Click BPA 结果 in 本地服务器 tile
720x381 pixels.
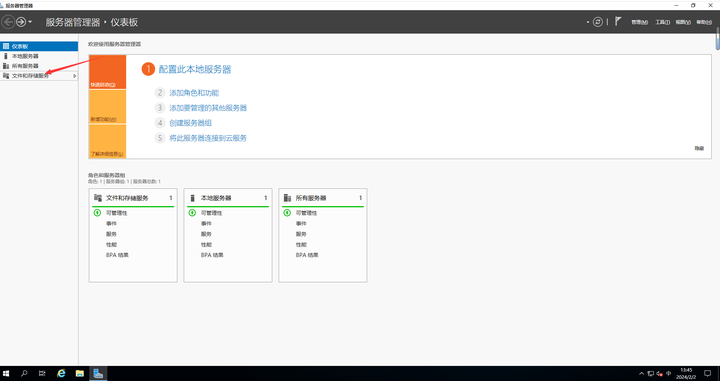212,255
